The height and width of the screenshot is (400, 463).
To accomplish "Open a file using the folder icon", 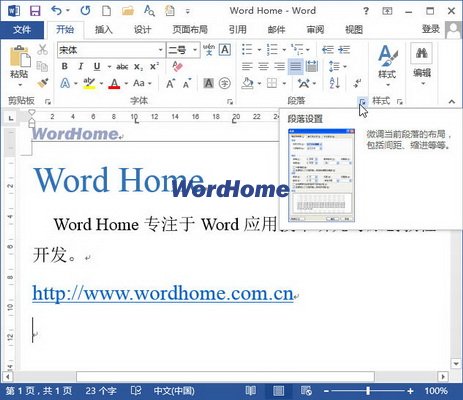I will click(128, 11).
